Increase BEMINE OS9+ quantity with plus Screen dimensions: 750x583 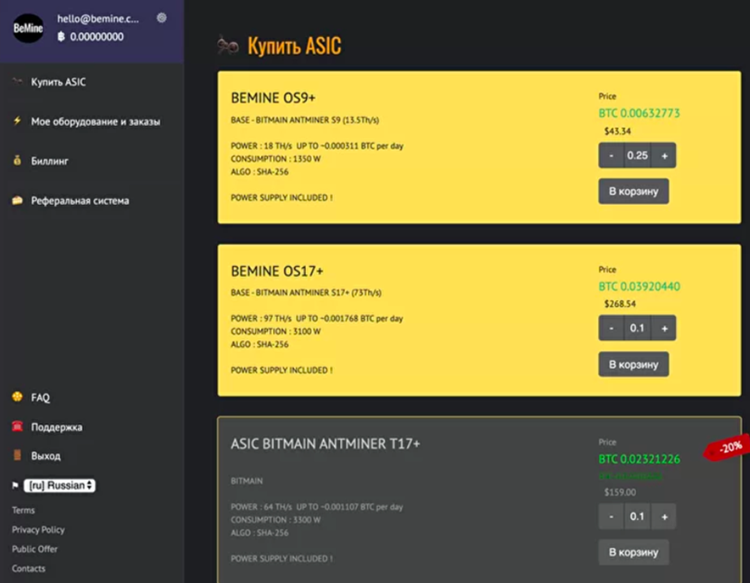[664, 155]
